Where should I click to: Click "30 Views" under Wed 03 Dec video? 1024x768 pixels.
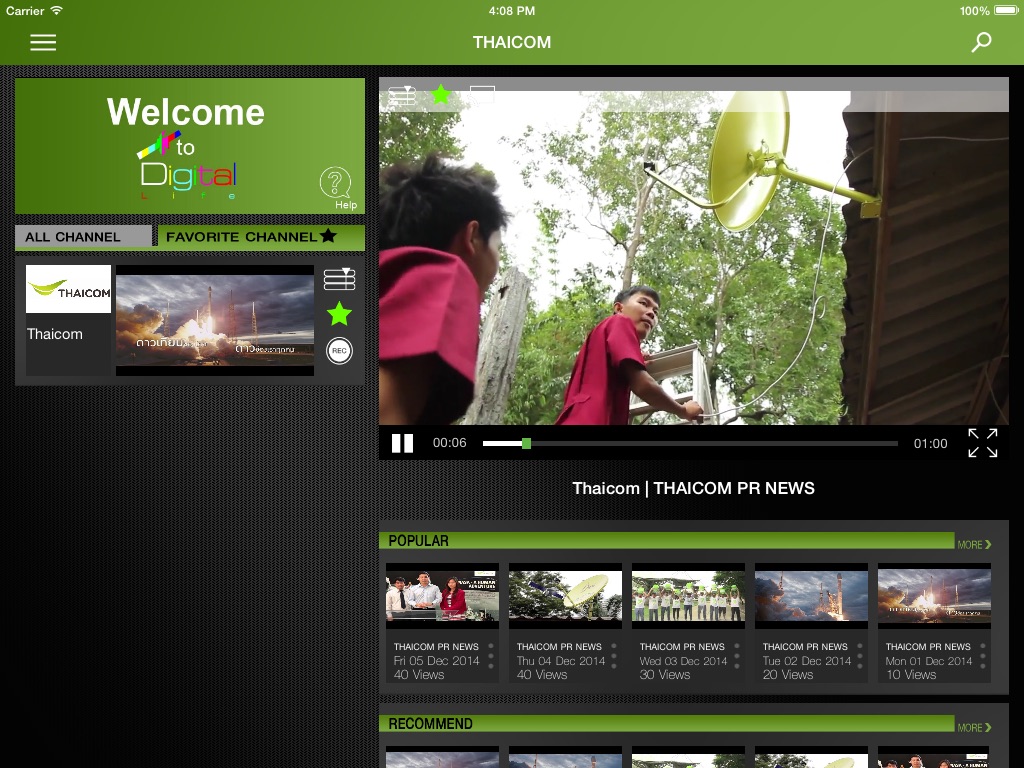click(x=665, y=675)
